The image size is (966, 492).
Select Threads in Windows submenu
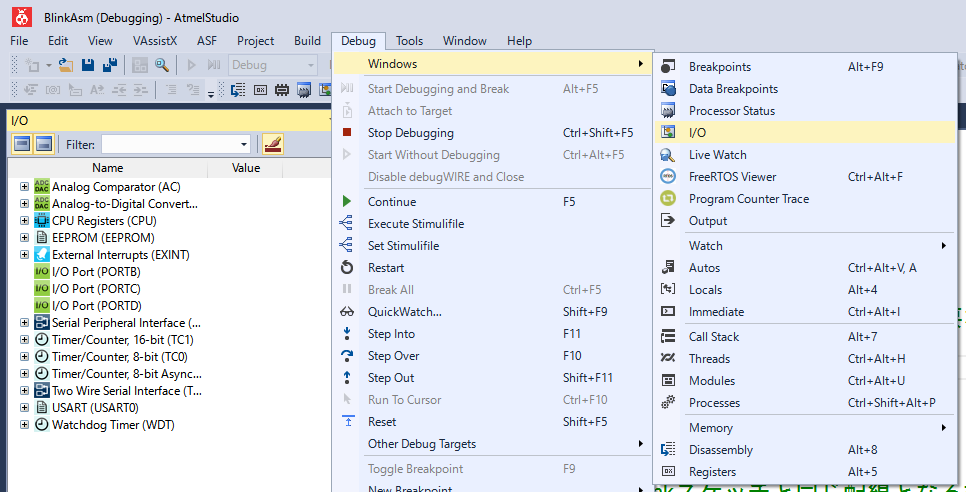tap(806, 358)
